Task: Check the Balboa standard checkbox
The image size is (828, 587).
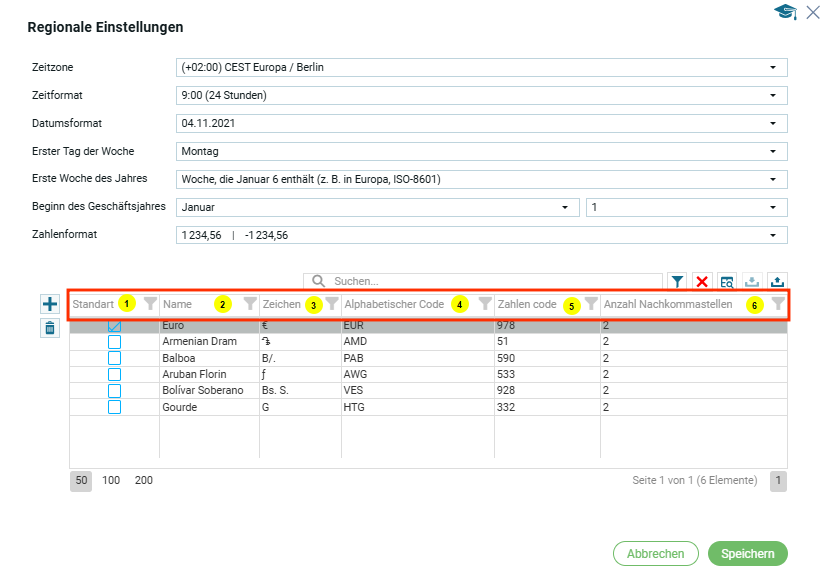Action: [x=114, y=358]
